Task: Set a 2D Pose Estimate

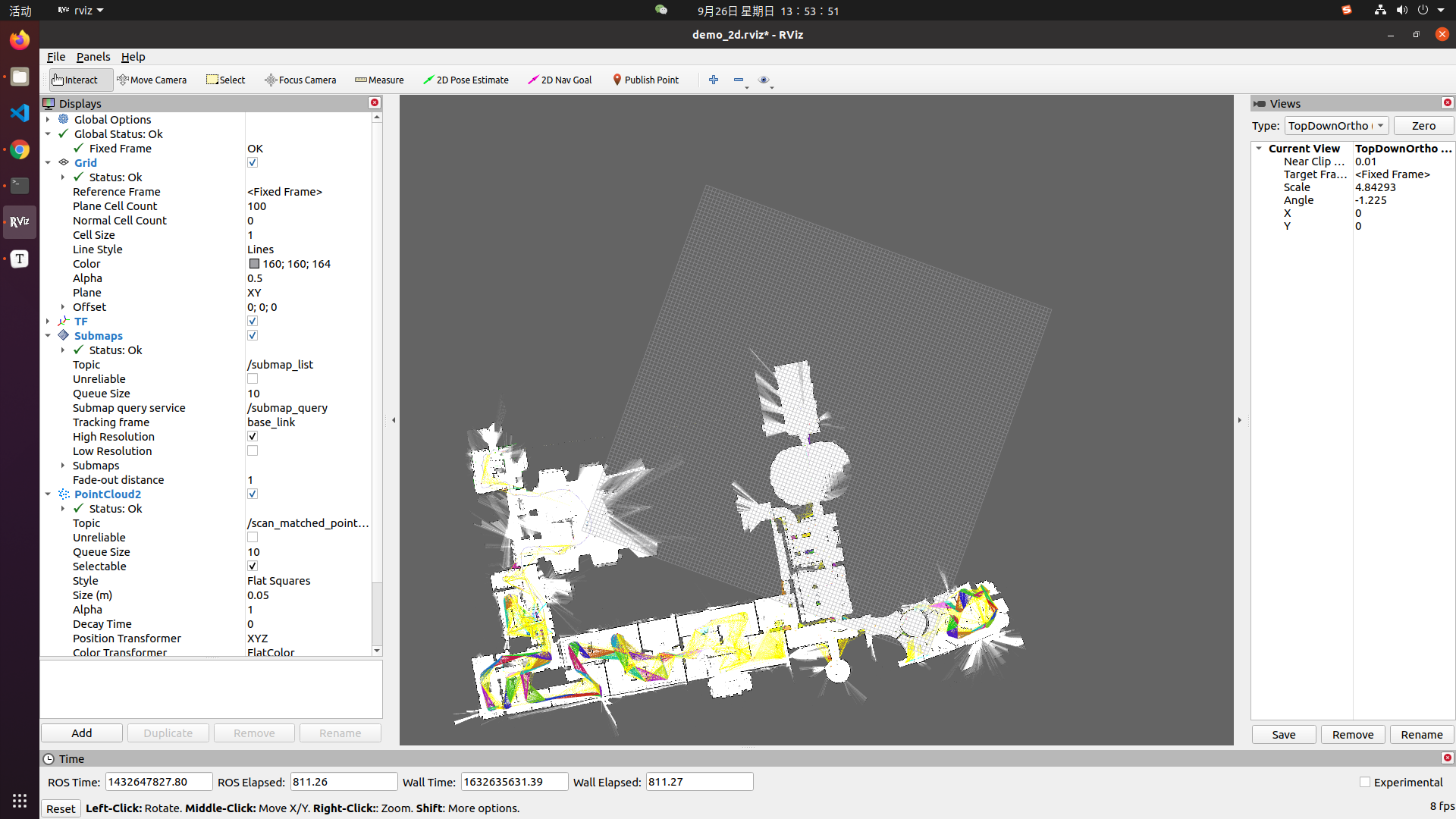Action: pos(466,80)
